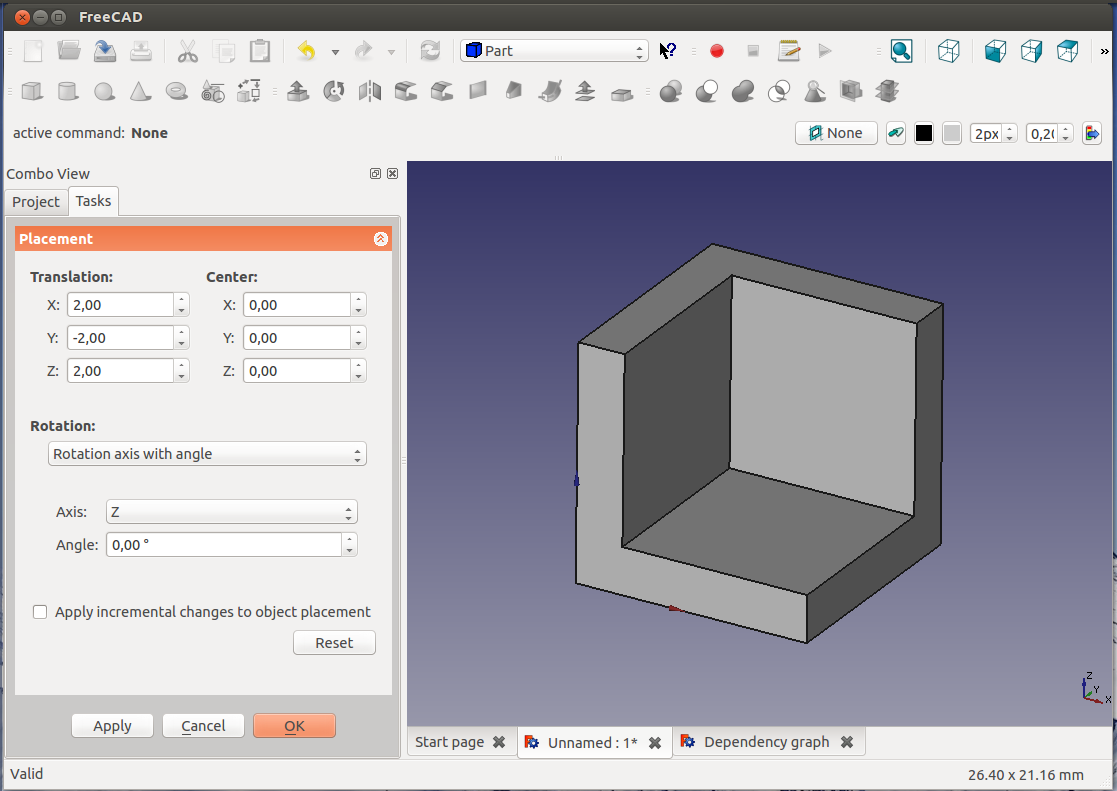Start macro recording with red dot

716,51
